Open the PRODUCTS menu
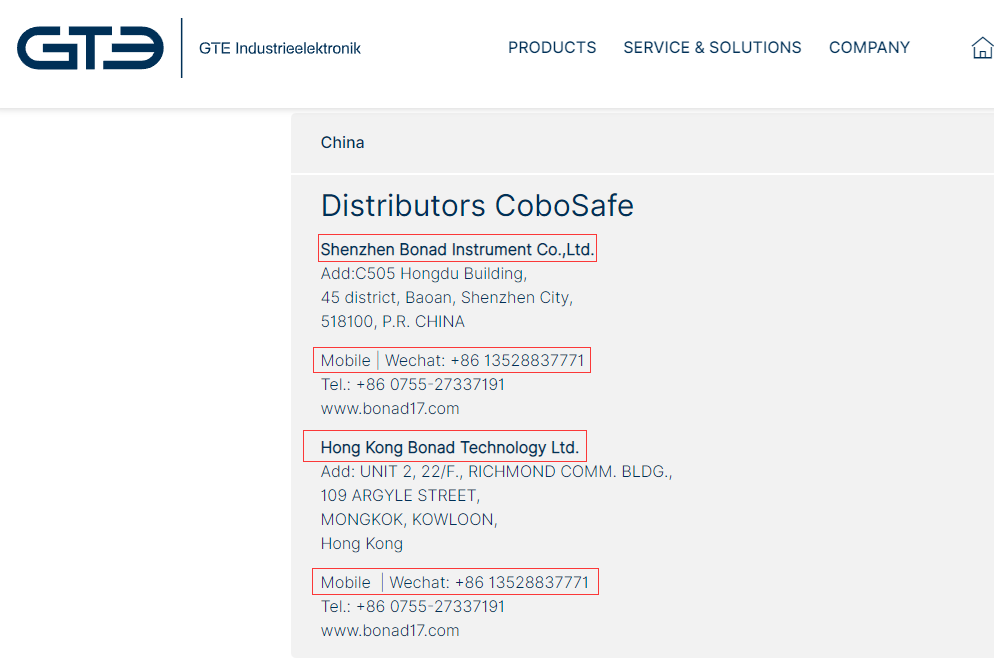Viewport: 994px width, 665px height. click(x=552, y=48)
